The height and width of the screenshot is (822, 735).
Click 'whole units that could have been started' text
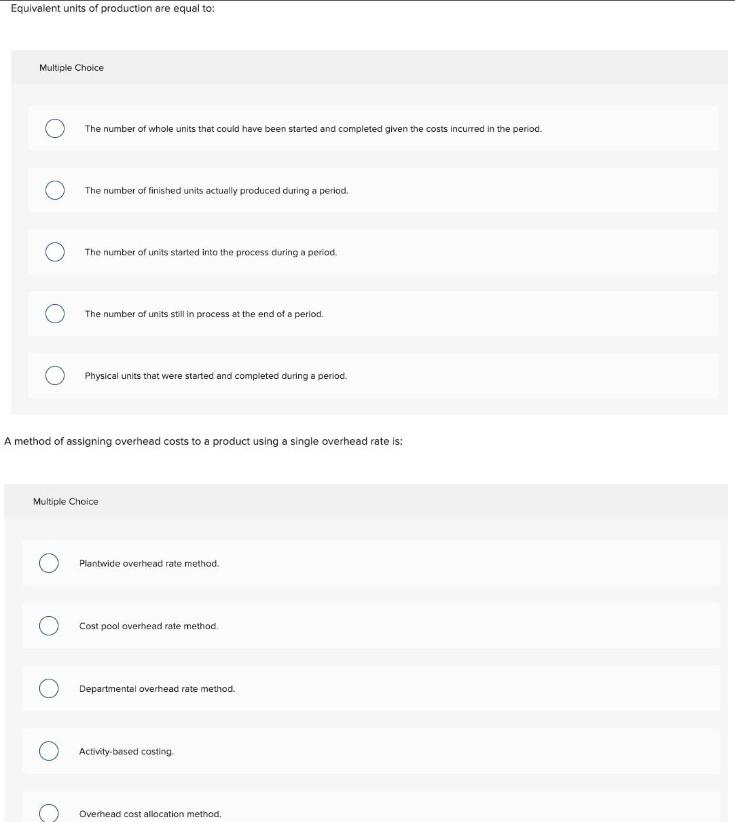pos(313,128)
